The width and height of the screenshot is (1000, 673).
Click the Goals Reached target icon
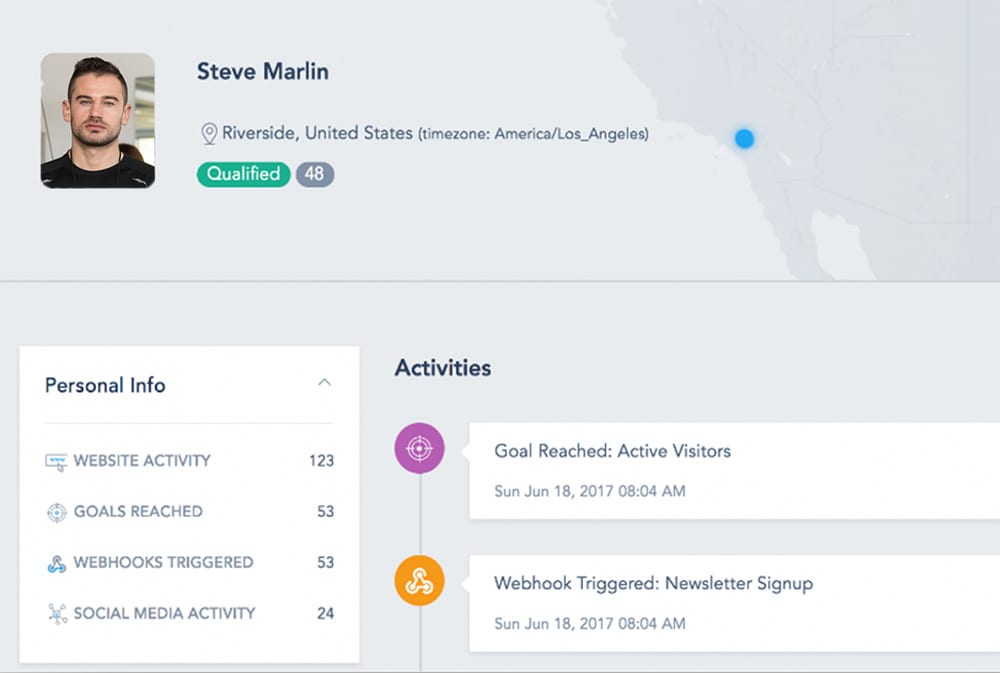pos(56,512)
